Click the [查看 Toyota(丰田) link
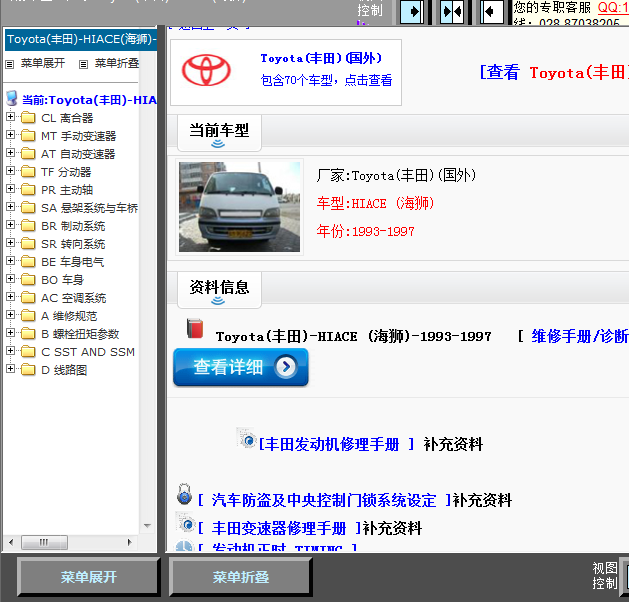 point(554,73)
